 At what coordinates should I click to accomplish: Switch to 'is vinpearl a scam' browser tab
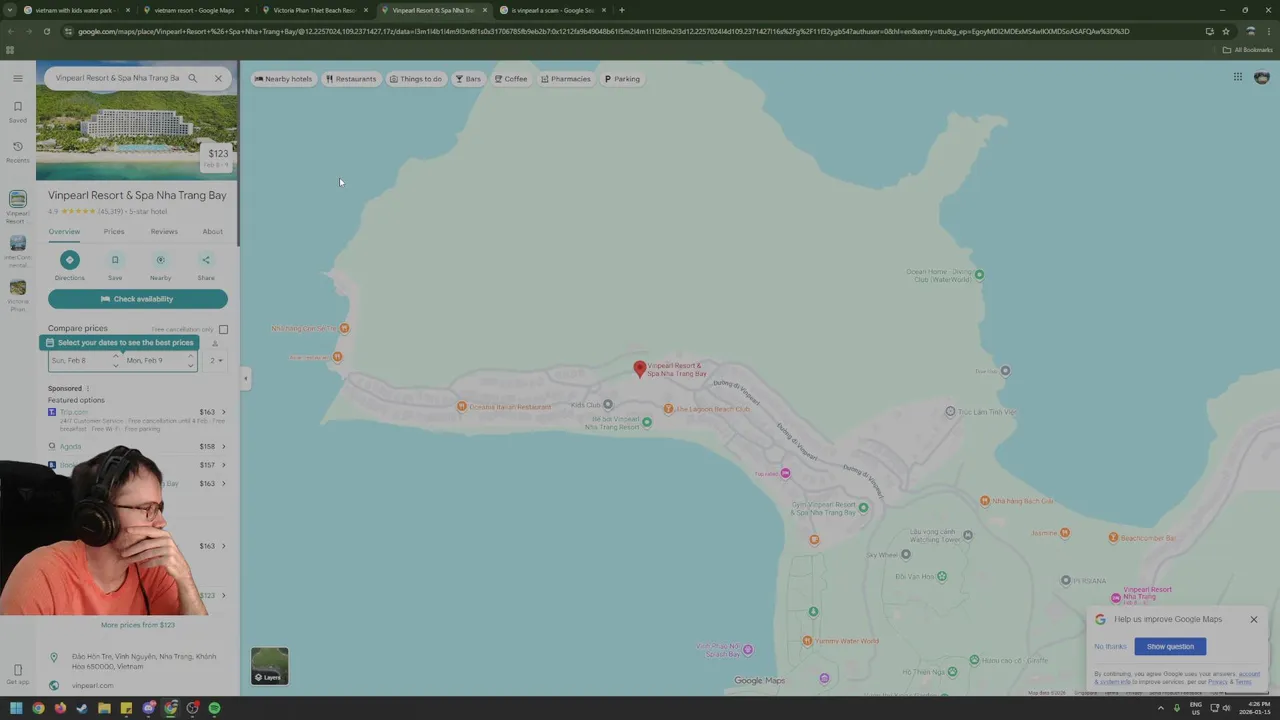[552, 10]
